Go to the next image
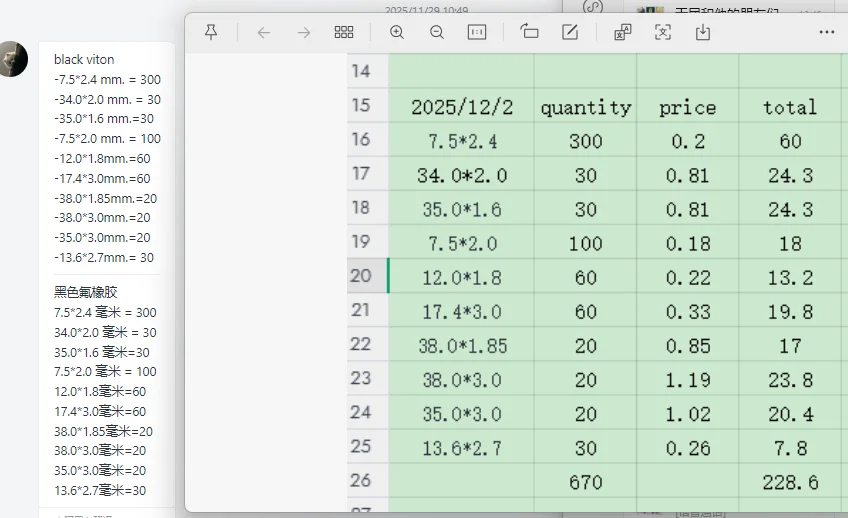 pyautogui.click(x=304, y=32)
